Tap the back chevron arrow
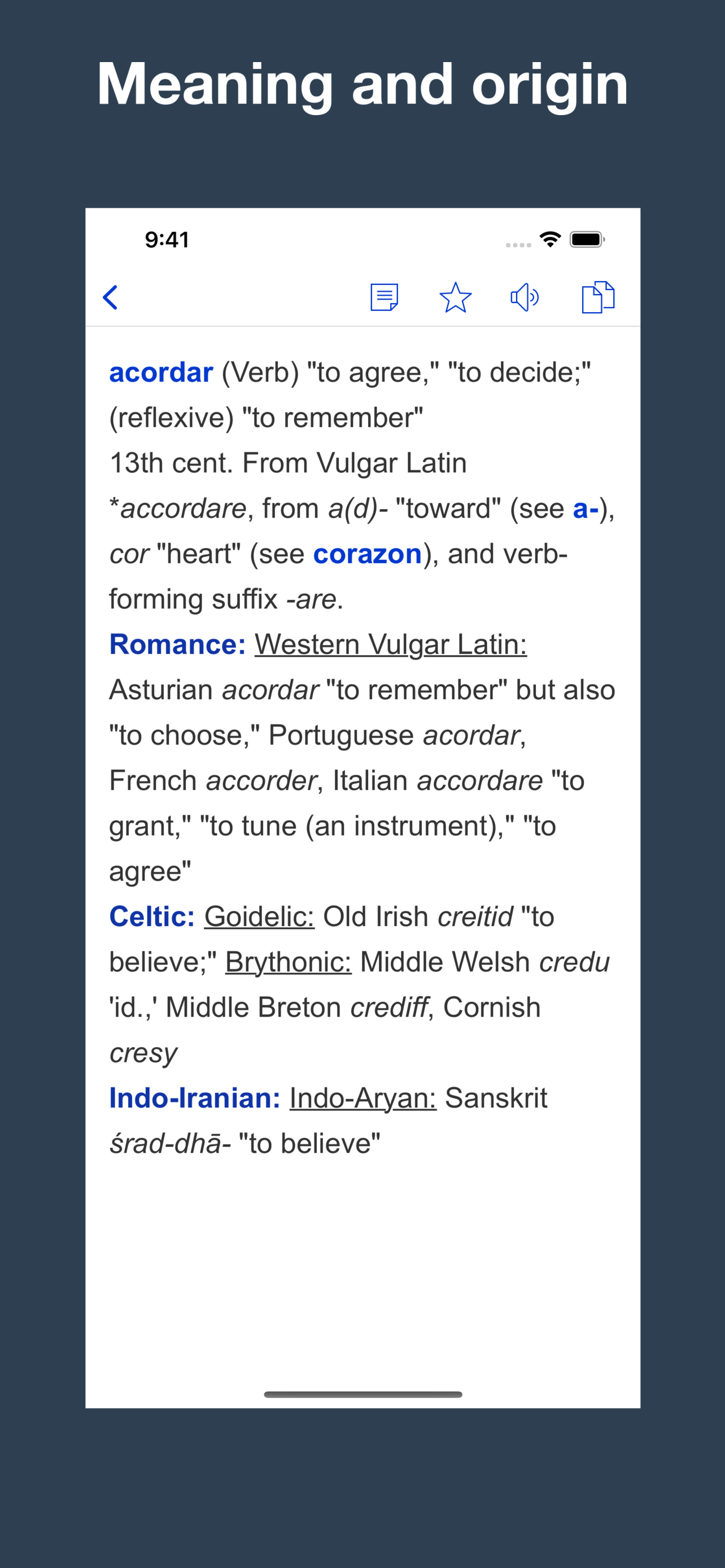The height and width of the screenshot is (1568, 725). 110,297
